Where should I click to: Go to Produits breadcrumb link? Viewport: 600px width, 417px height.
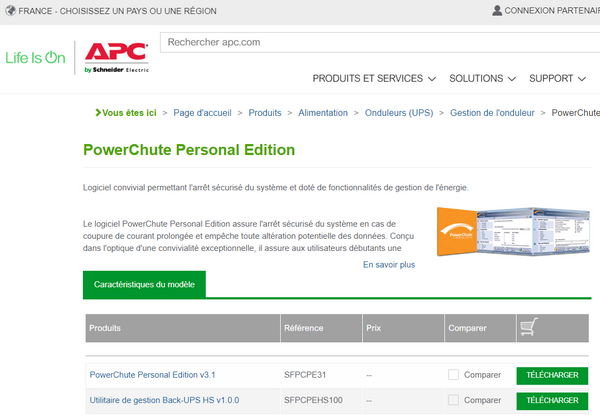pyautogui.click(x=265, y=113)
